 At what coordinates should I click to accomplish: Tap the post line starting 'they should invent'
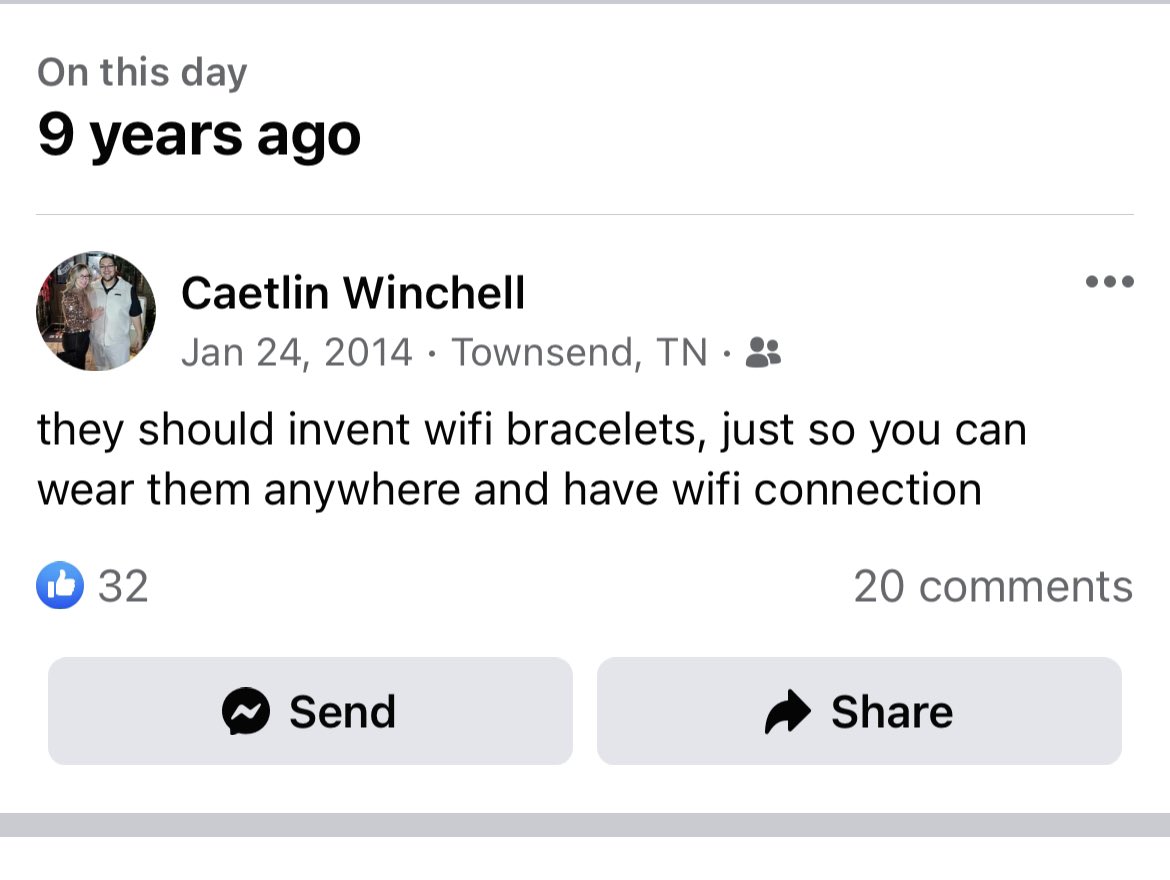(x=532, y=430)
